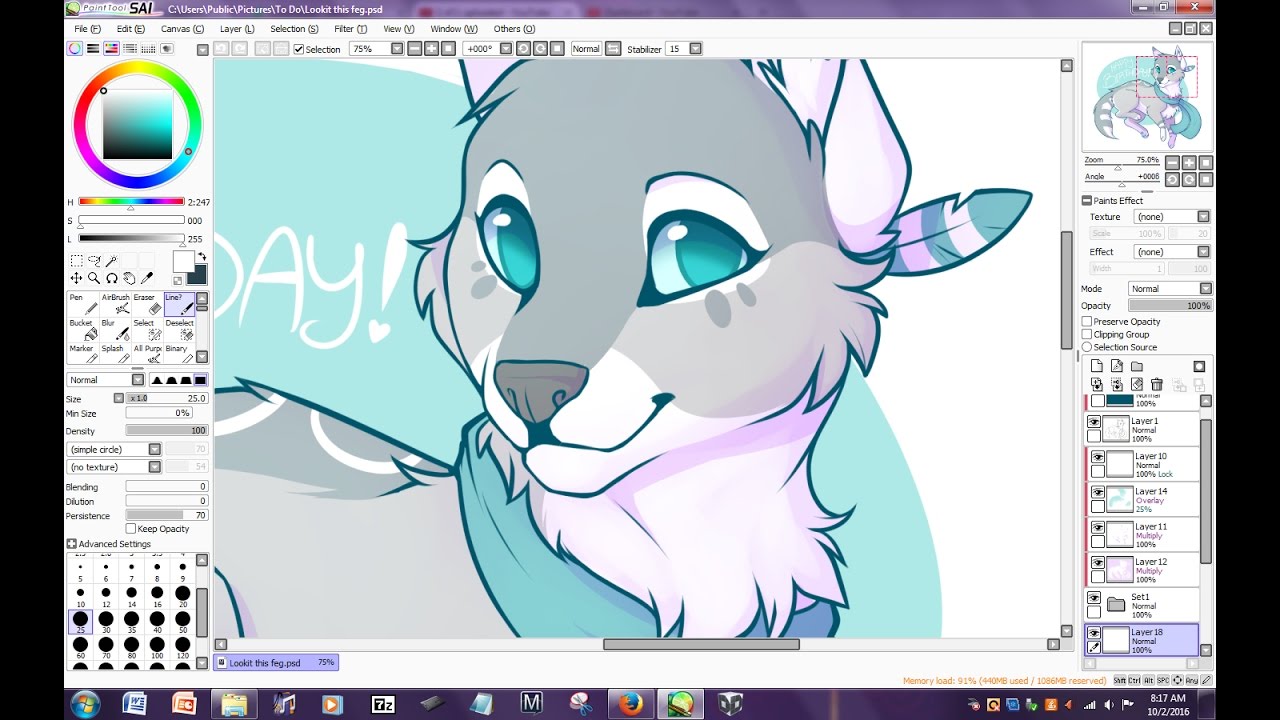Open the Canvas menu
The height and width of the screenshot is (720, 1280).
(x=182, y=29)
